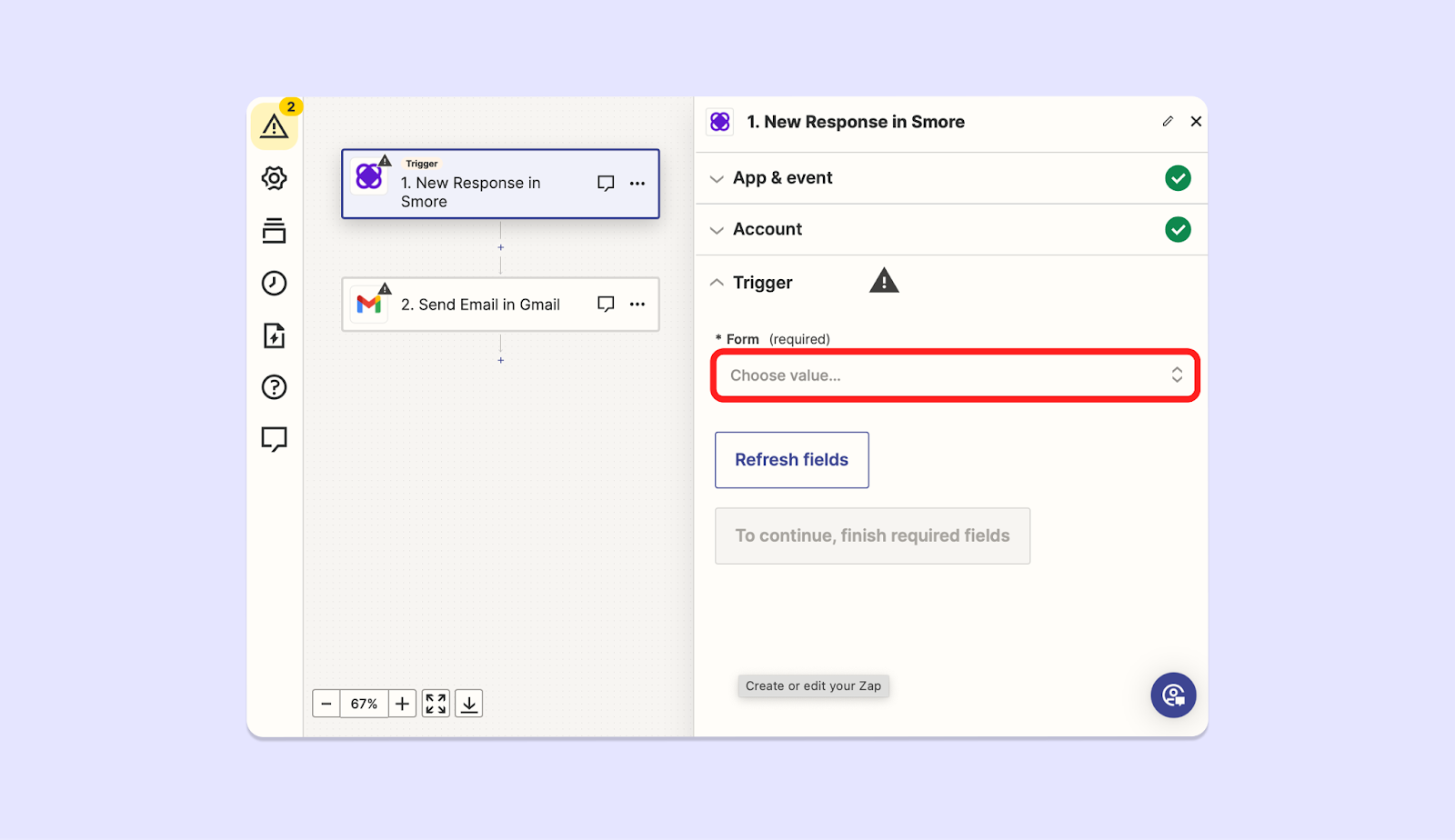Open help question mark icon
This screenshot has height=840, width=1455.
tap(274, 387)
